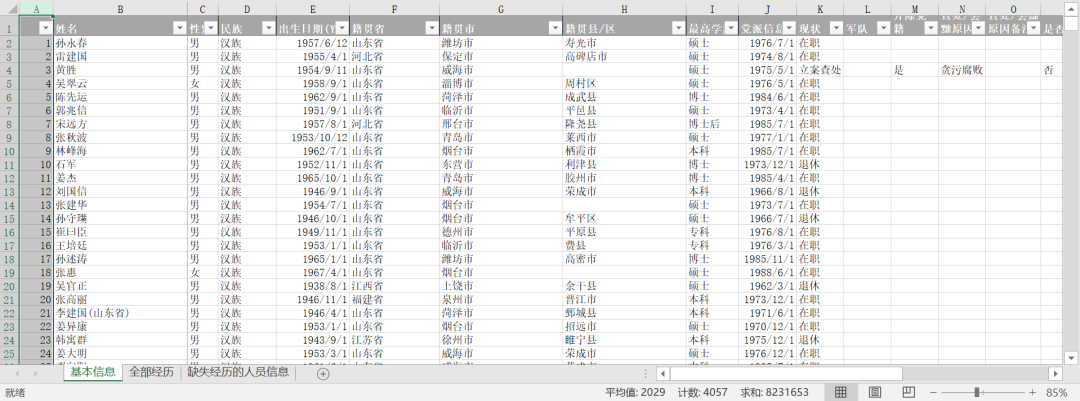Select cell with name 孙永春
This screenshot has height=401, width=1080.
pos(121,43)
